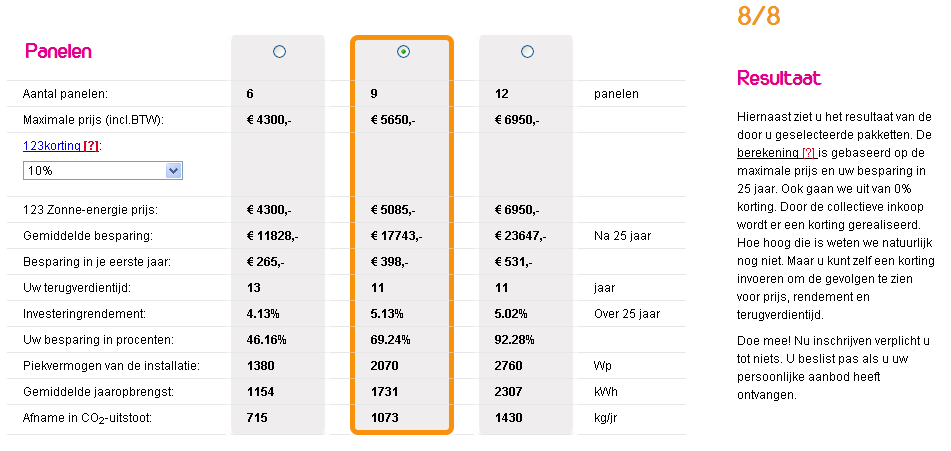Click the 2070 Wp piekvermogen value
951x451 pixels.
pos(385,366)
